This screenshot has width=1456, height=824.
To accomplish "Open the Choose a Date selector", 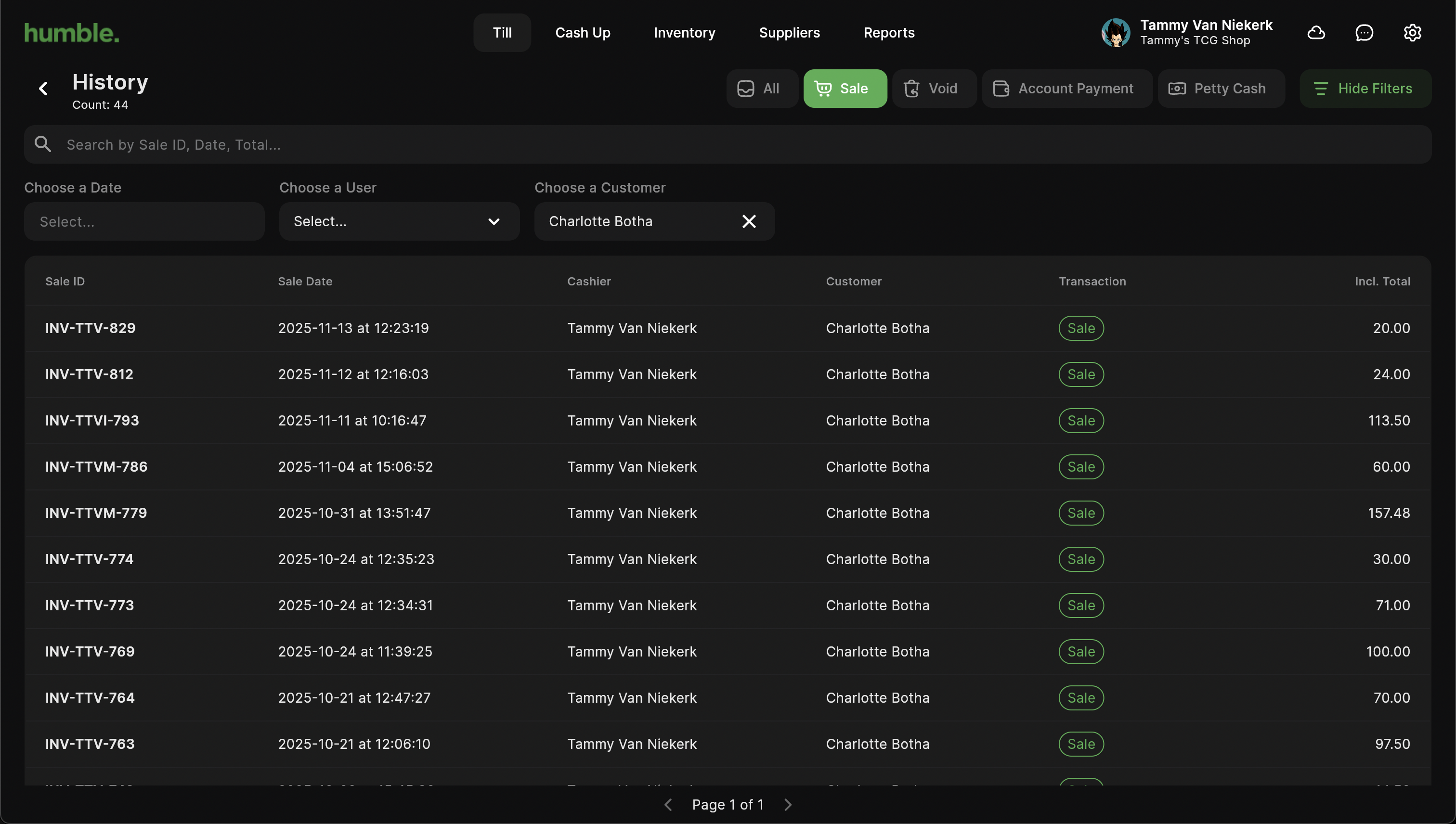I will click(x=144, y=221).
